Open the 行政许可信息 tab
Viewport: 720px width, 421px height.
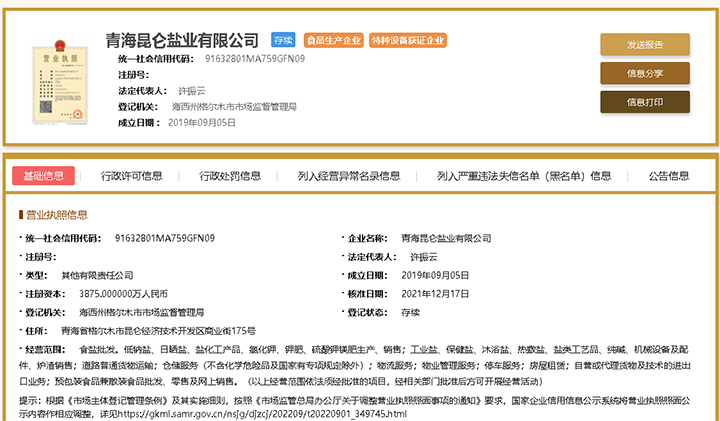[x=132, y=176]
